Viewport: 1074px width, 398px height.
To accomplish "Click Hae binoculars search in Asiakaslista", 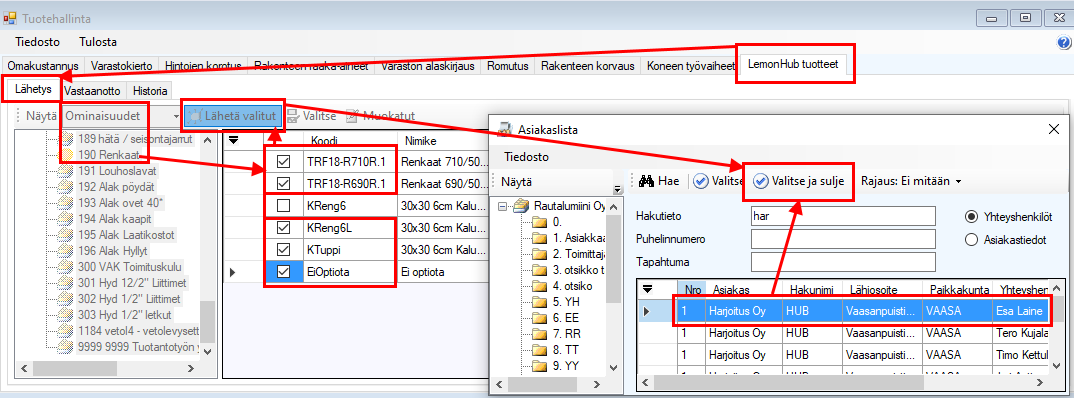I will pos(659,181).
